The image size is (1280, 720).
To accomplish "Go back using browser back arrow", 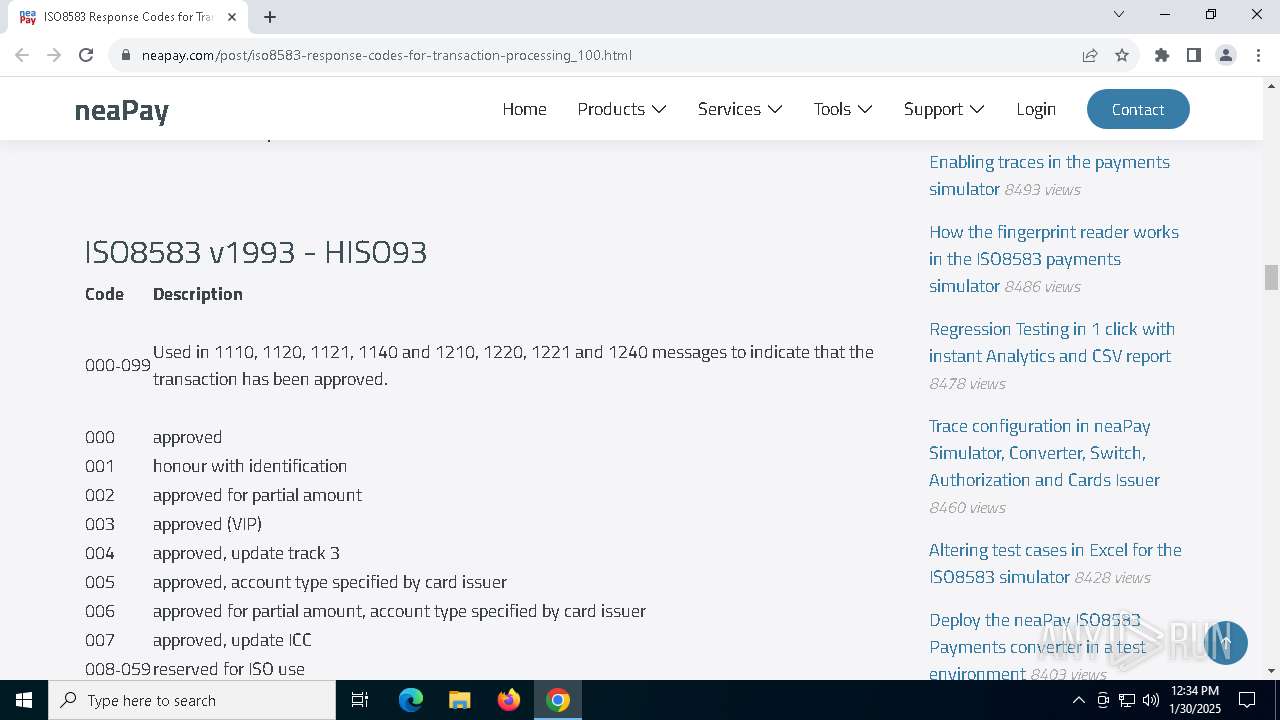I will (x=22, y=55).
